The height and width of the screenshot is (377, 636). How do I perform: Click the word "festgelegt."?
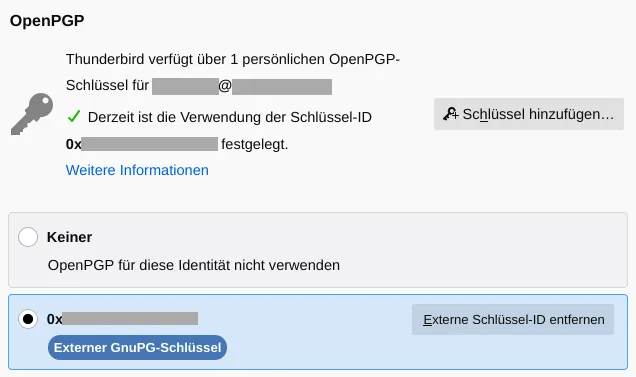[x=255, y=144]
